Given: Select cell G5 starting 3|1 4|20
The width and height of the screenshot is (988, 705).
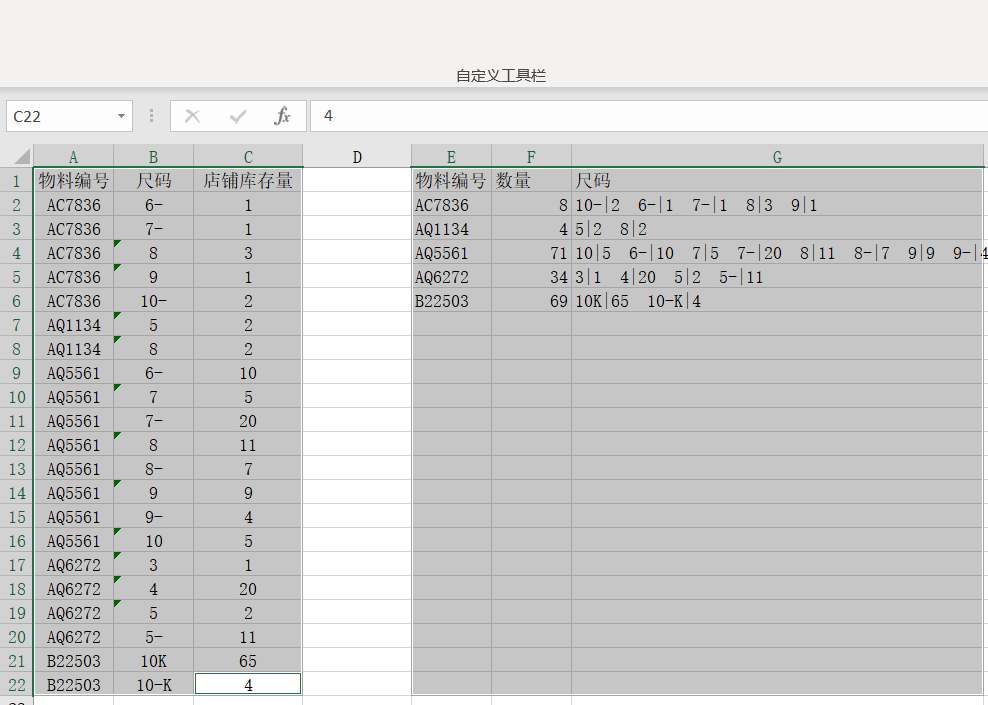Looking at the screenshot, I should 777,277.
